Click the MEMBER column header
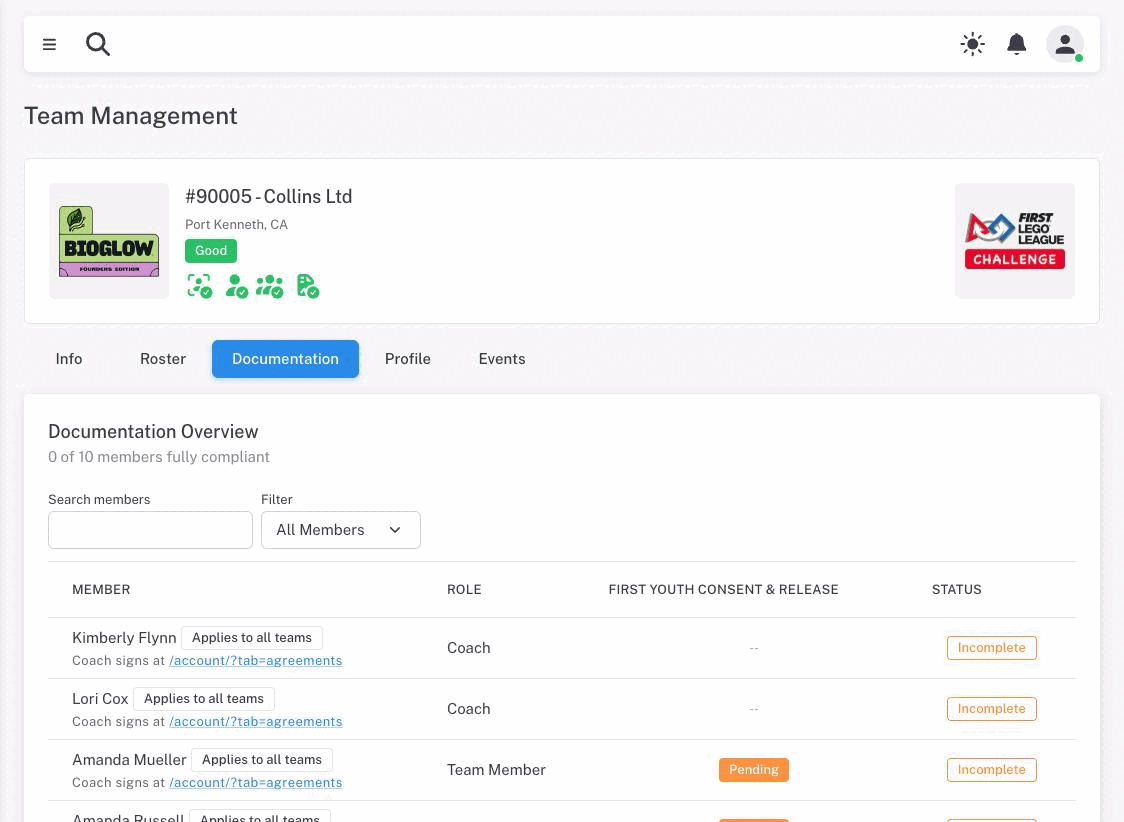1124x822 pixels. coord(101,590)
